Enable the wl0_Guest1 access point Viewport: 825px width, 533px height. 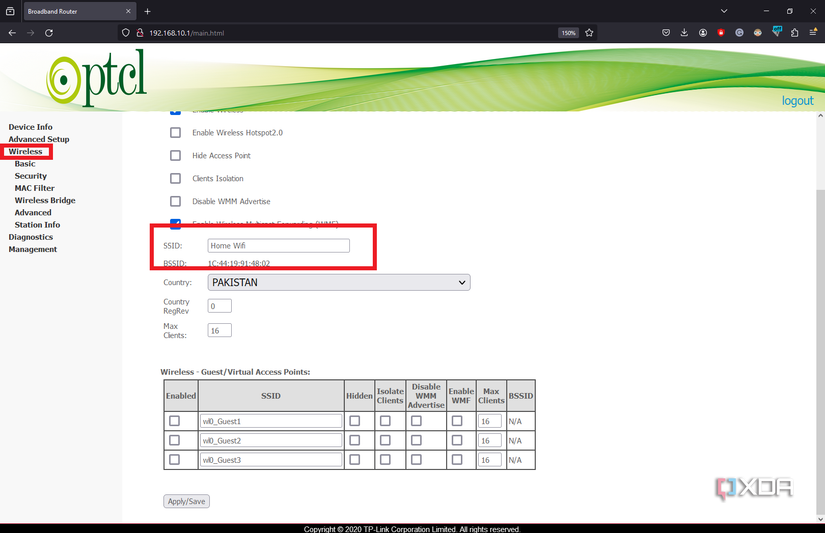(x=174, y=421)
